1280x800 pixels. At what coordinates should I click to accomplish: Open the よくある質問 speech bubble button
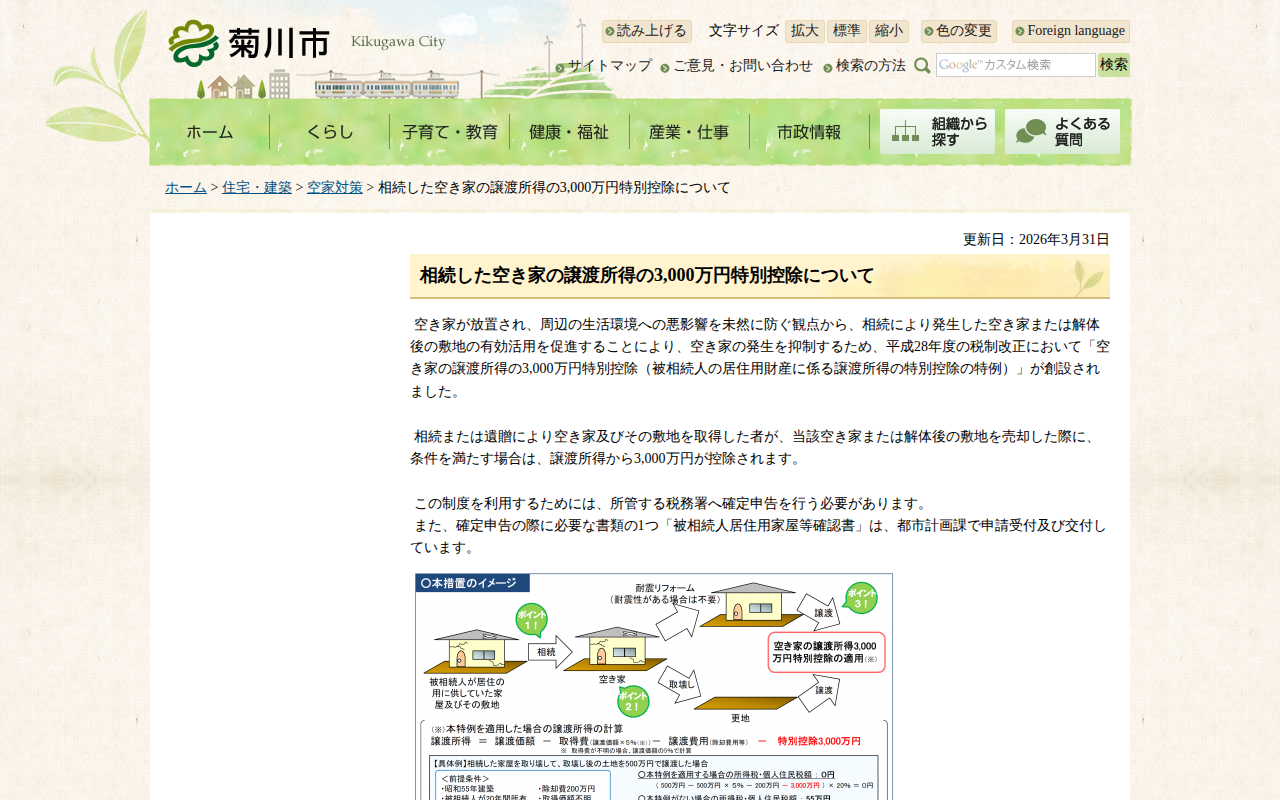[x=1062, y=132]
